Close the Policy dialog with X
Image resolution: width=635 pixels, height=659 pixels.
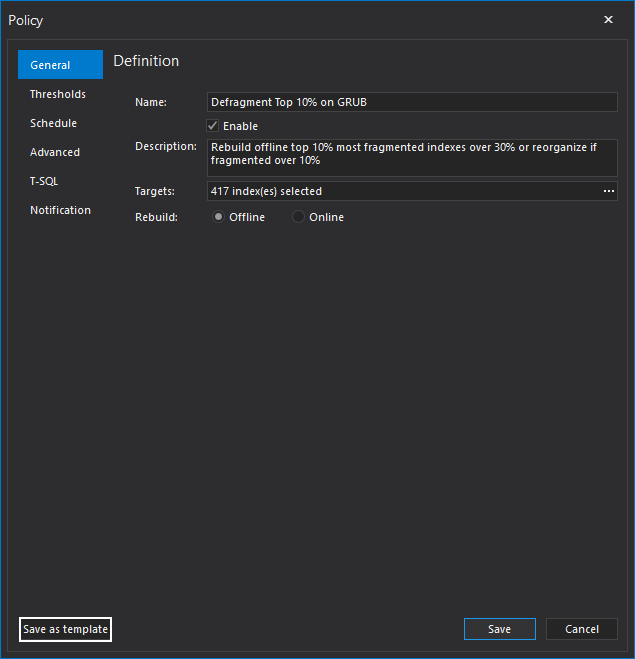[609, 20]
